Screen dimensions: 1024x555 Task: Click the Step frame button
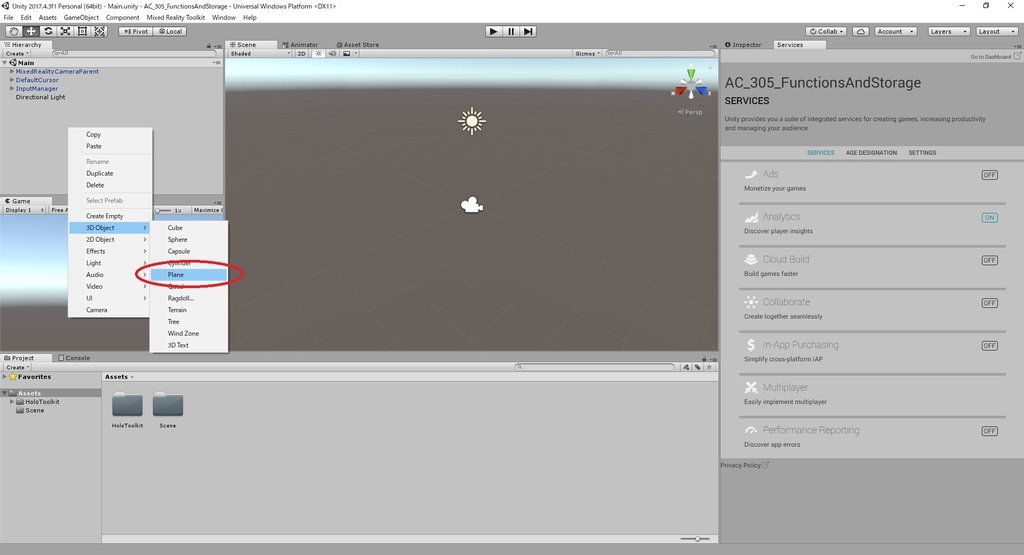[528, 31]
